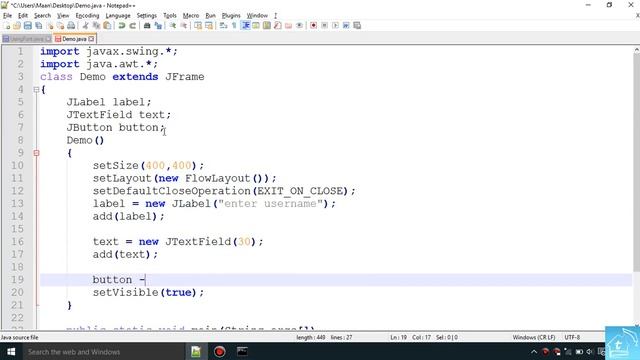Open the File menu

click(7, 16)
